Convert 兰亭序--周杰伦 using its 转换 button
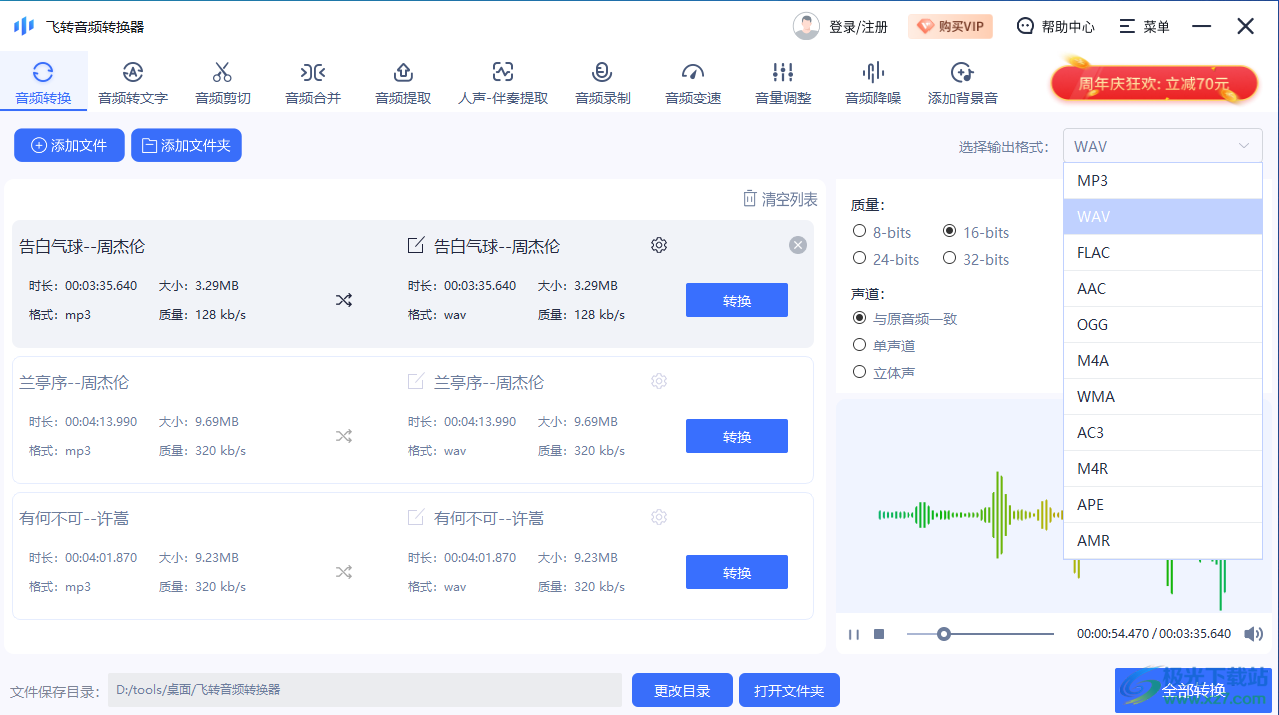Screen dimensions: 1279x715 (736, 435)
